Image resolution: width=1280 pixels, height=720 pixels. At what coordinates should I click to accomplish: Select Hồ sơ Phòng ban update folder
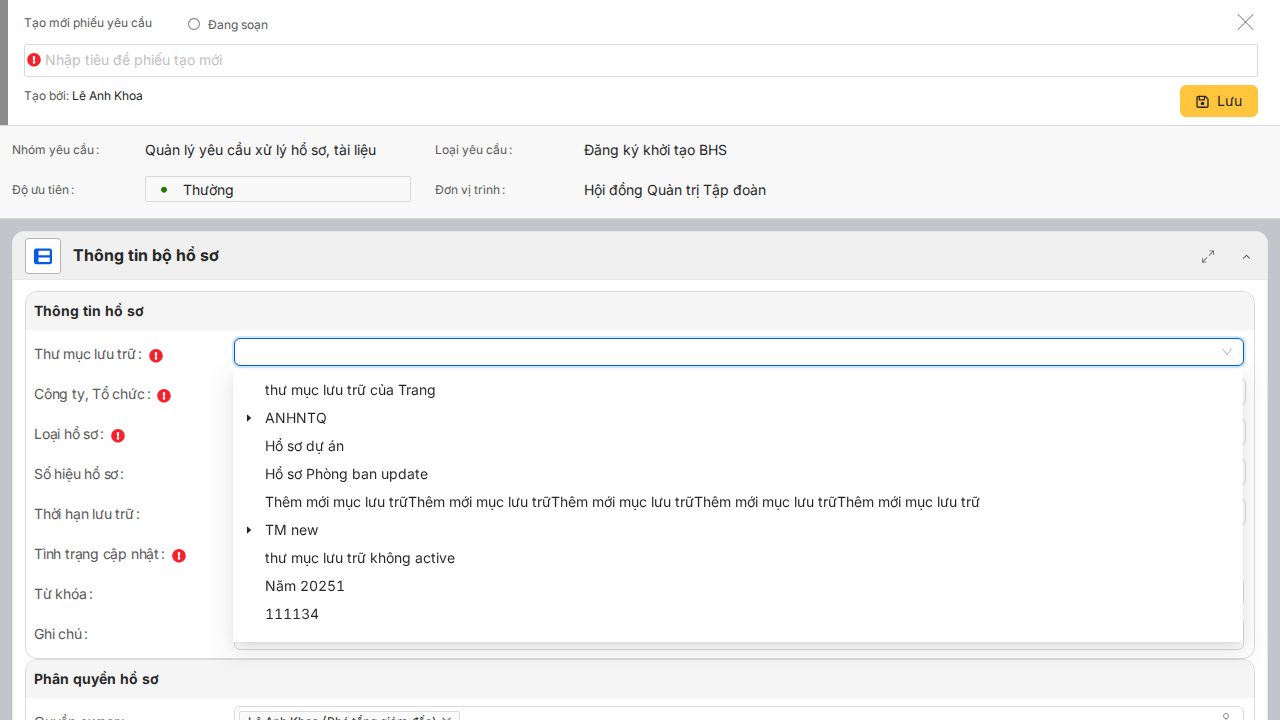click(x=346, y=474)
